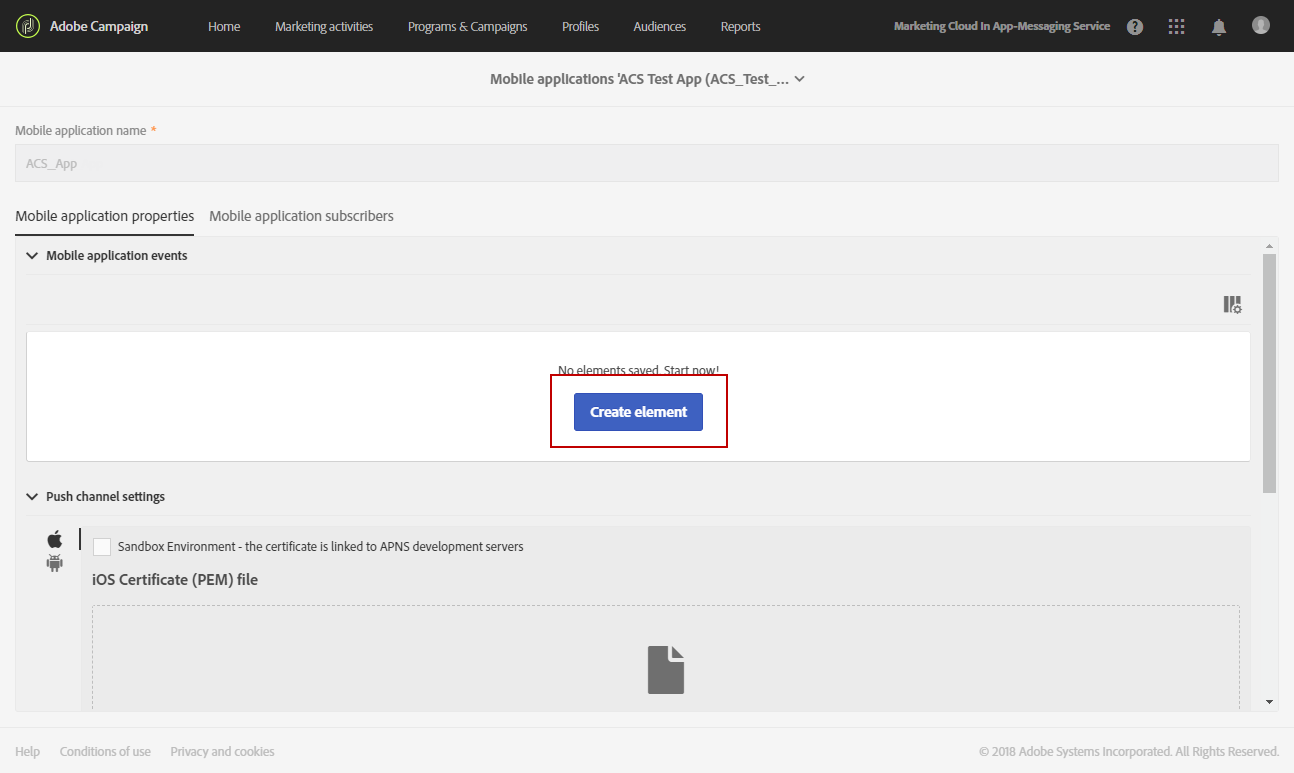Image resolution: width=1294 pixels, height=773 pixels.
Task: Click the 'No elements saved. Start now!' text
Action: [638, 371]
